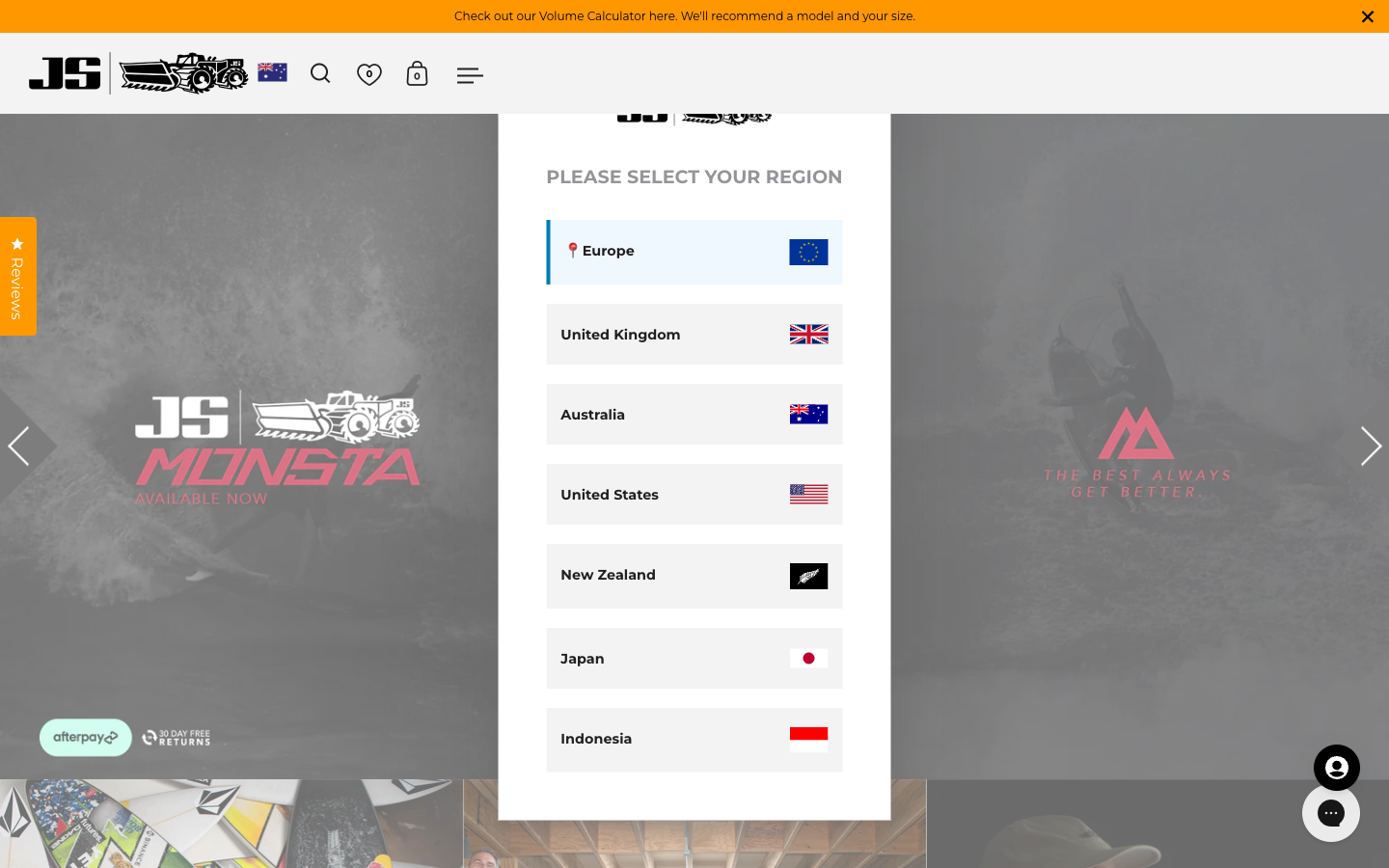Click the United States flag icon
Screen dimensions: 1389x868
(808, 495)
